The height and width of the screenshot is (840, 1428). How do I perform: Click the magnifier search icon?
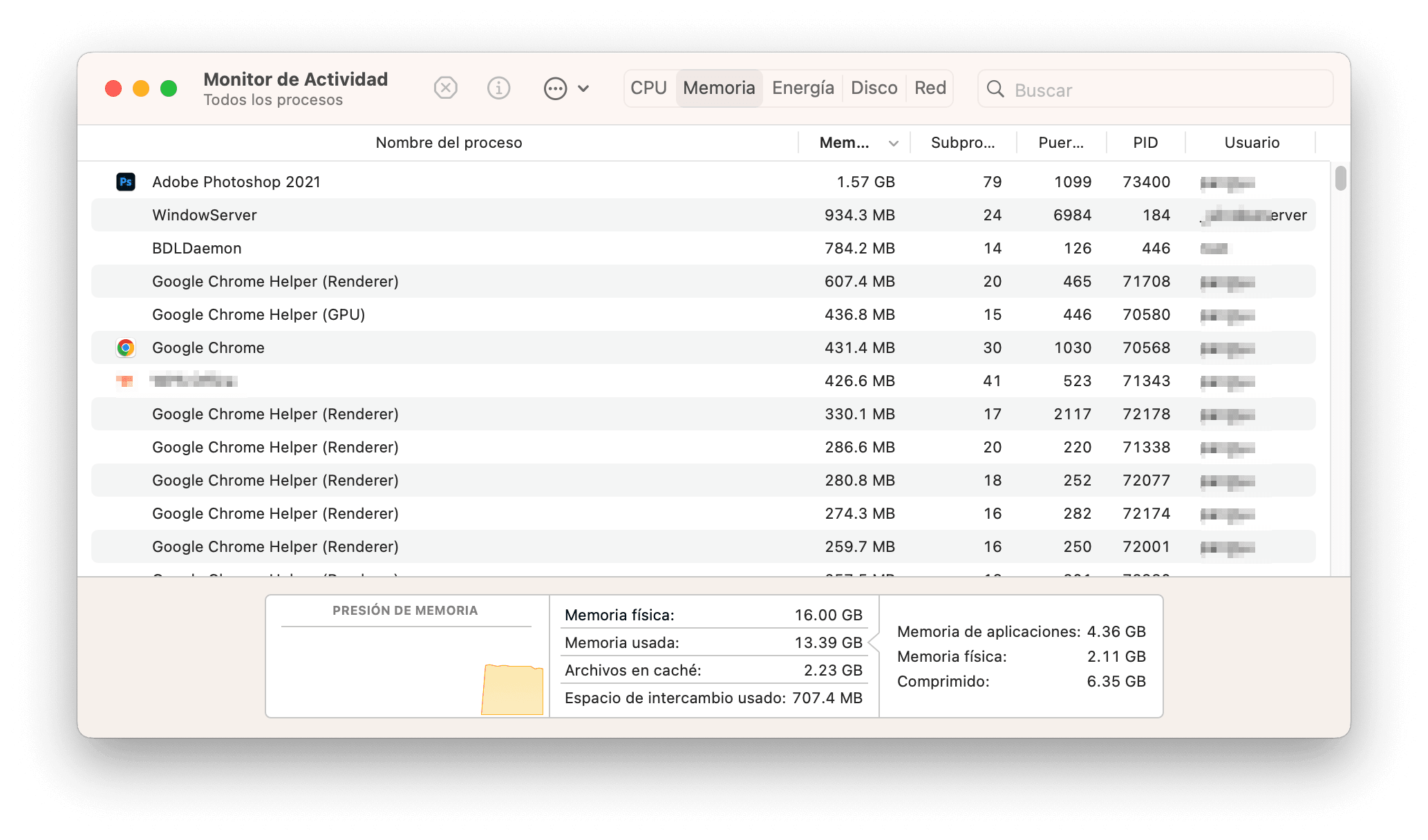tap(995, 89)
